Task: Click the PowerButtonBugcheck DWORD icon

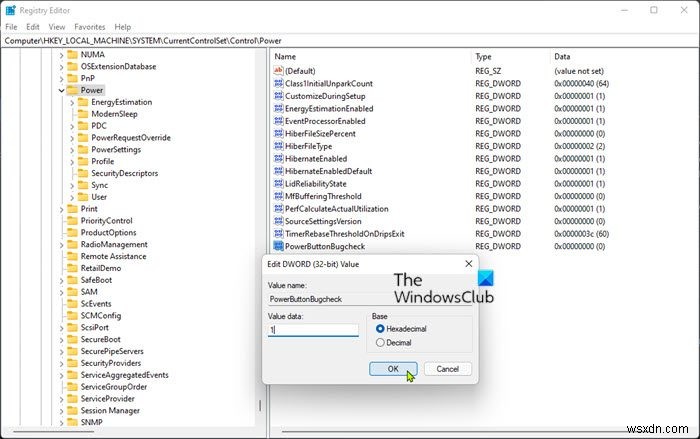Action: pyautogui.click(x=278, y=246)
